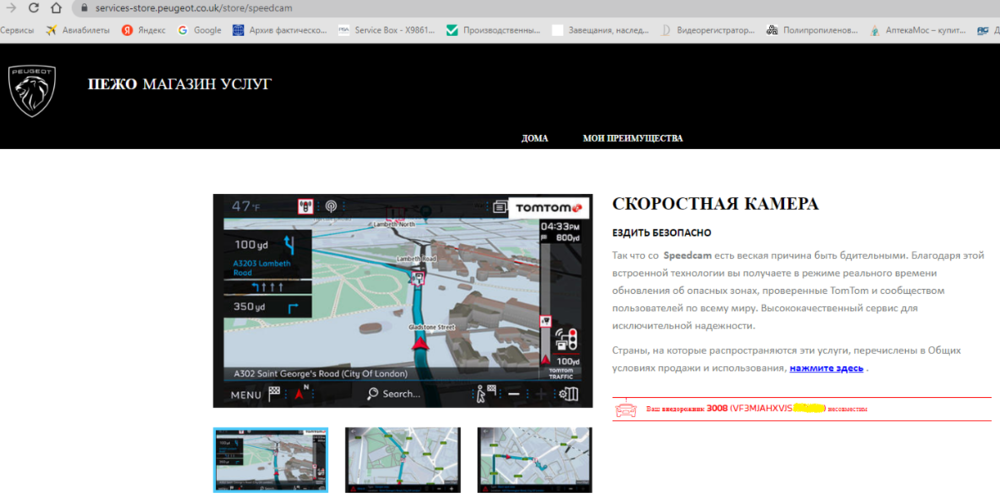
Task: Click the A302 Saint George's Road label
Action: coord(320,375)
